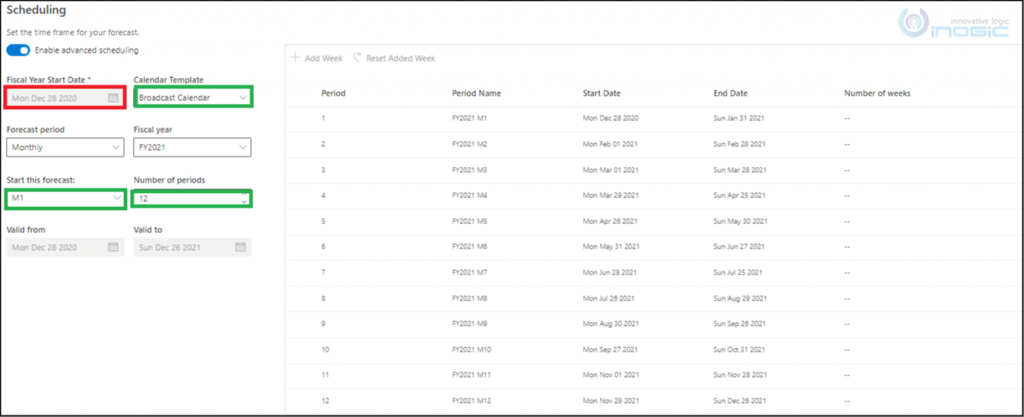Click the Add Week button
This screenshot has height=417, width=1024.
[317, 58]
